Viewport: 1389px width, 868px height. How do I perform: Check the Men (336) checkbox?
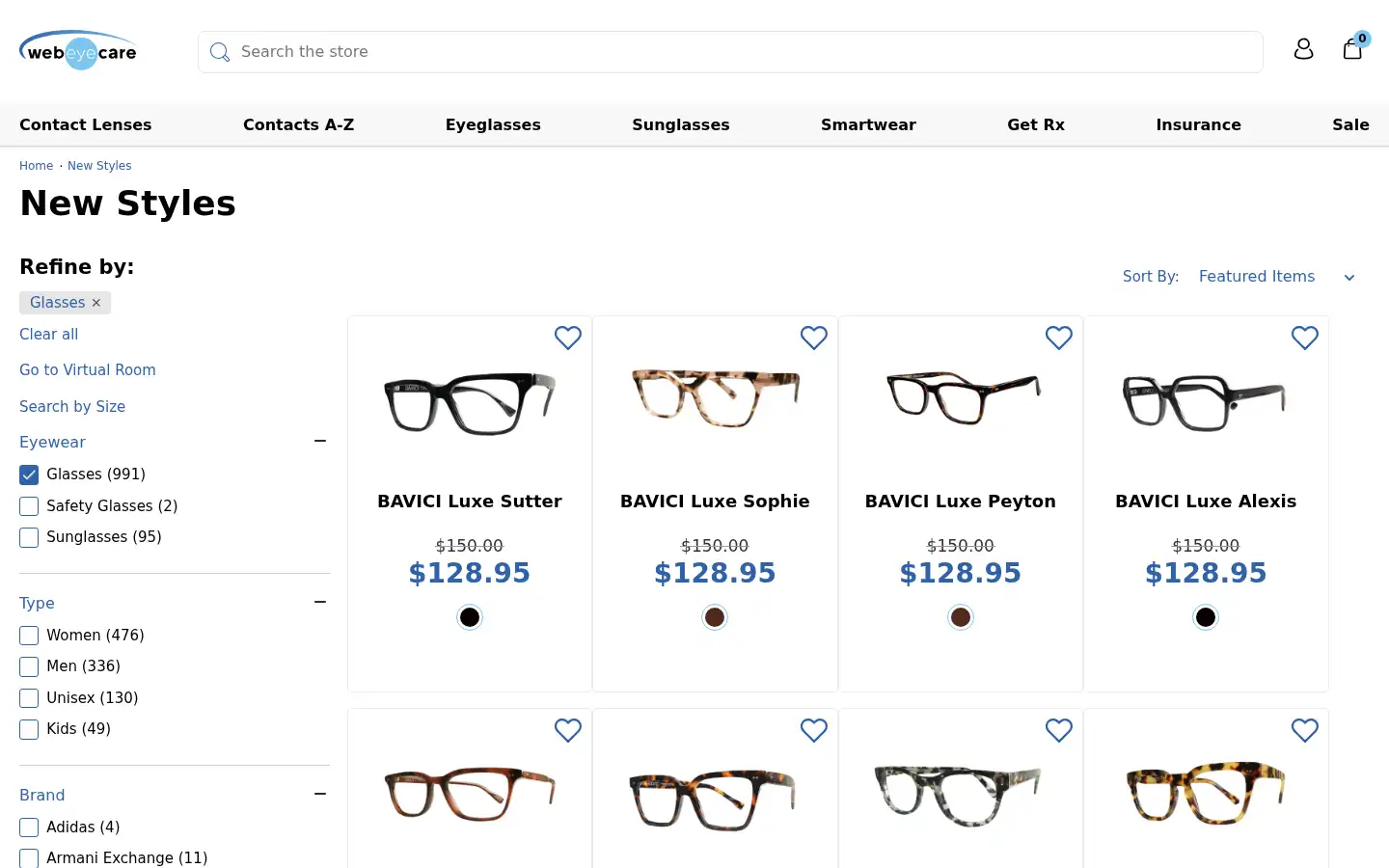click(29, 666)
